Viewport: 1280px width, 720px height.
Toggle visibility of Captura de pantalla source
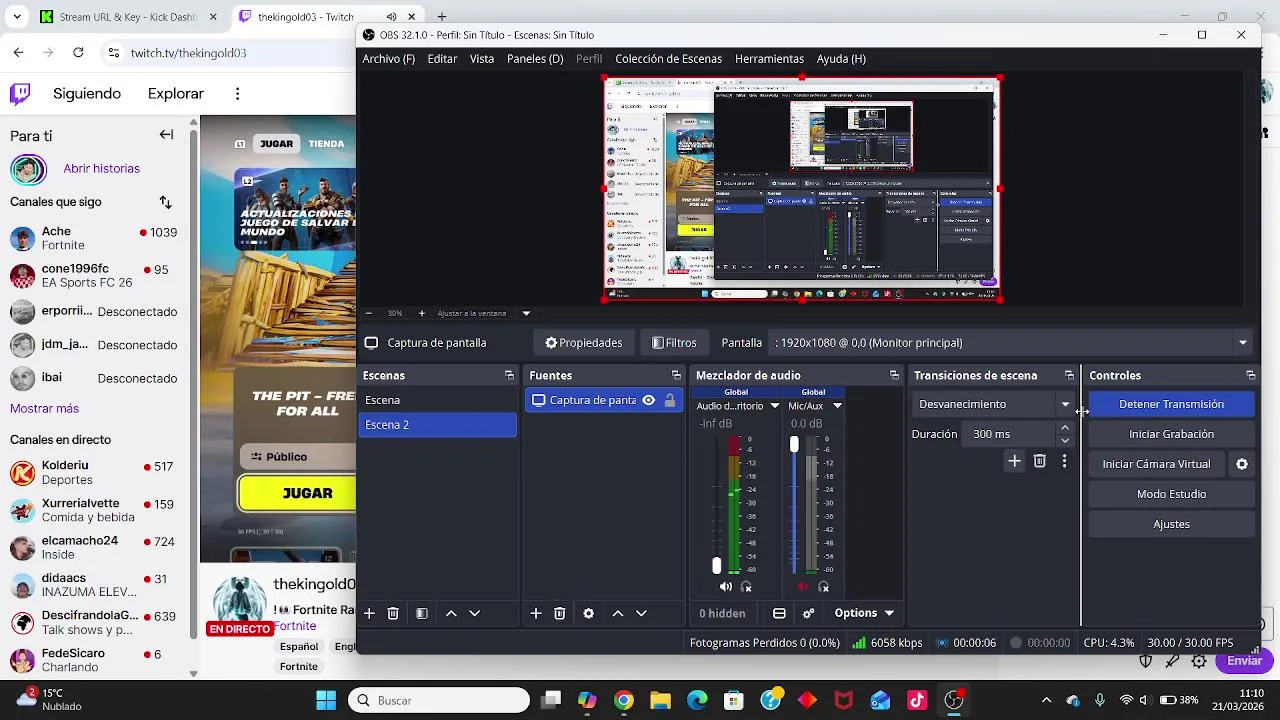point(649,400)
